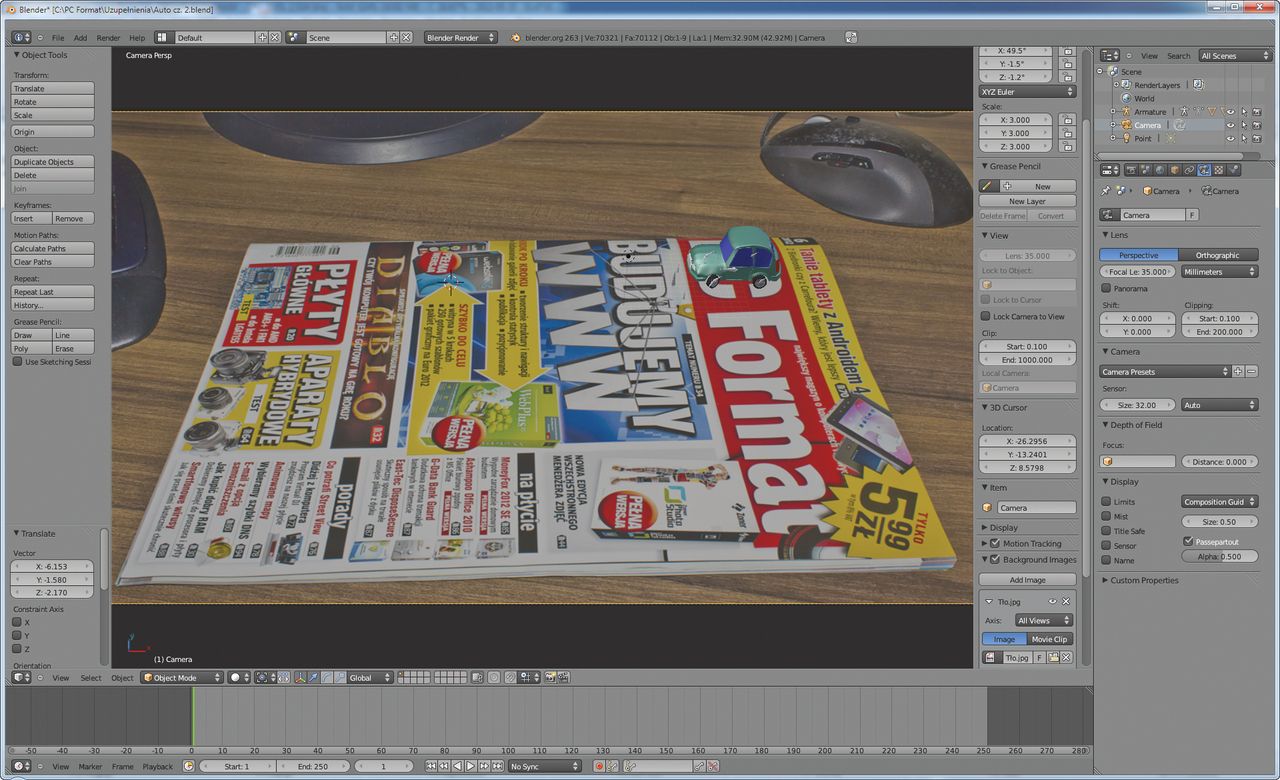Viewport: 1280px width, 780px height.
Task: Open the Render properties tab icon
Action: (1131, 170)
